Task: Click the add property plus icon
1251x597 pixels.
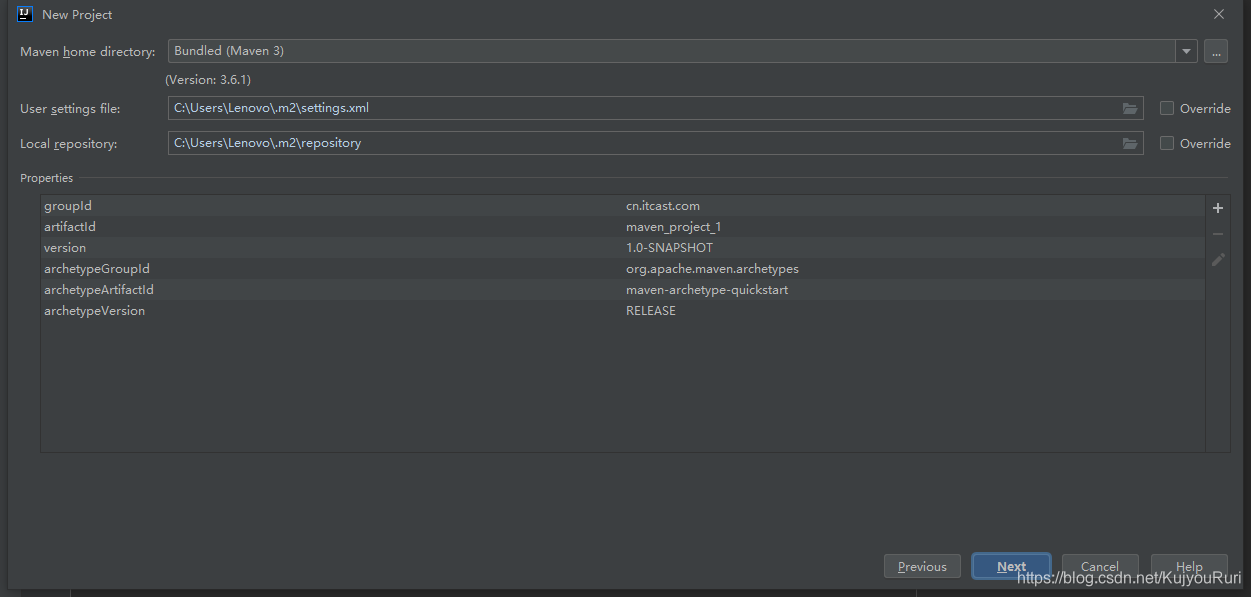Action: pos(1218,208)
